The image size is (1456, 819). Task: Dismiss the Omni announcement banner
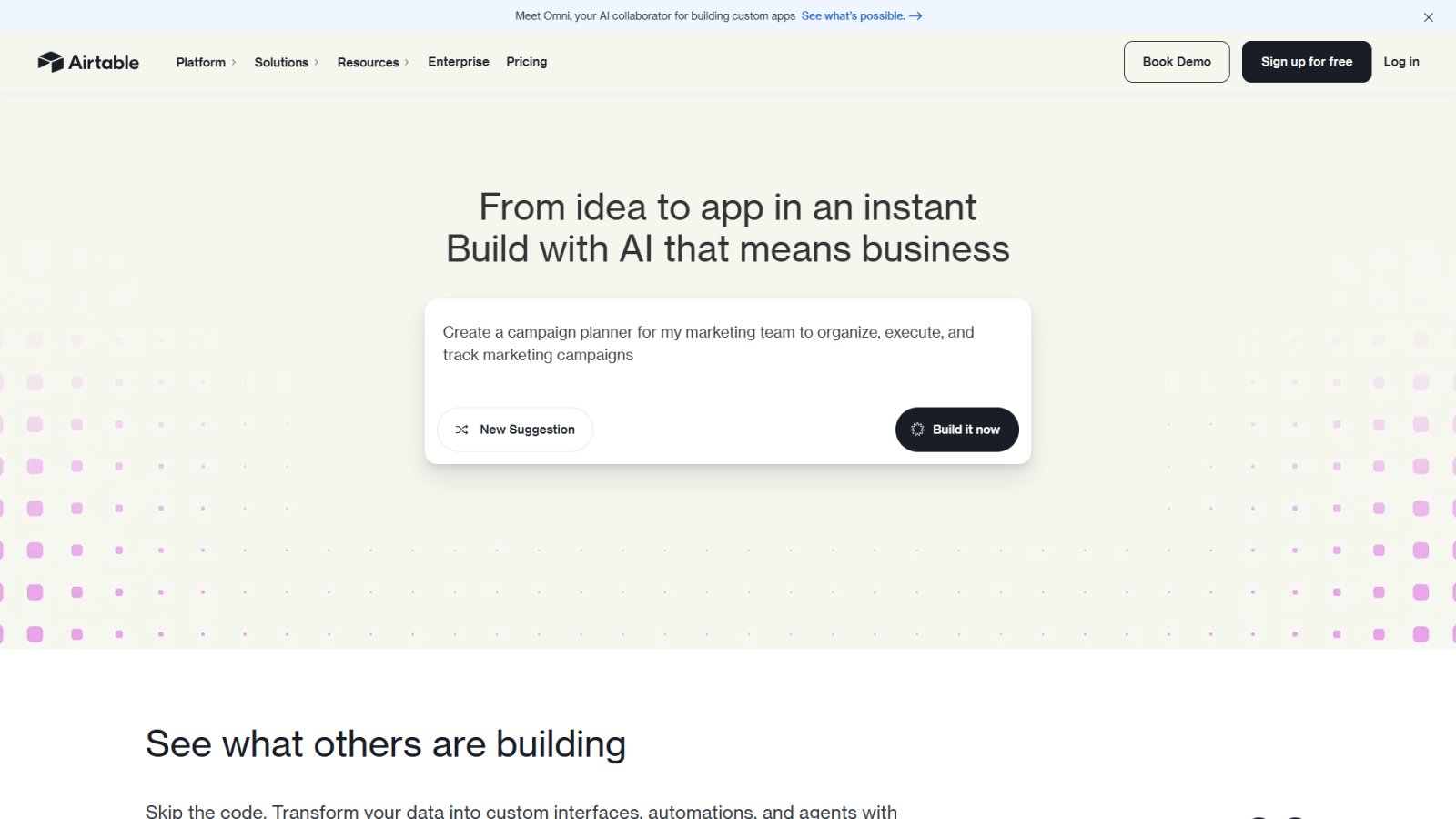coord(1428,16)
